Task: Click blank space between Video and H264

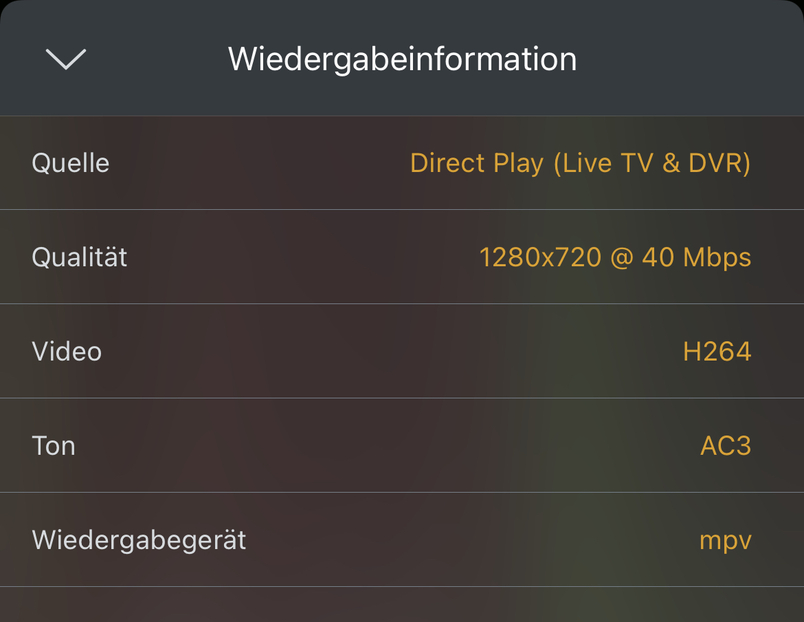Action: tap(390, 351)
